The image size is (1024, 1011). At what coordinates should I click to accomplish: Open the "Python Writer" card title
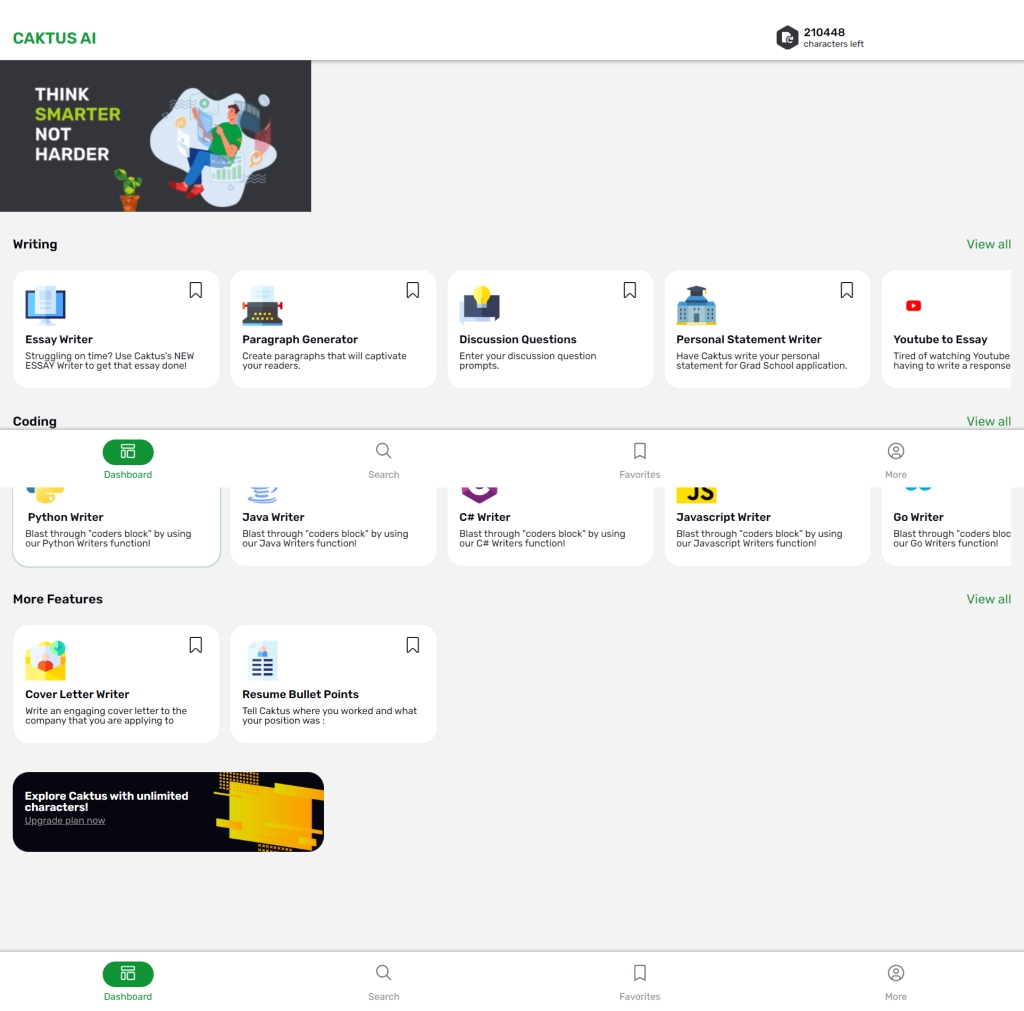(x=65, y=517)
